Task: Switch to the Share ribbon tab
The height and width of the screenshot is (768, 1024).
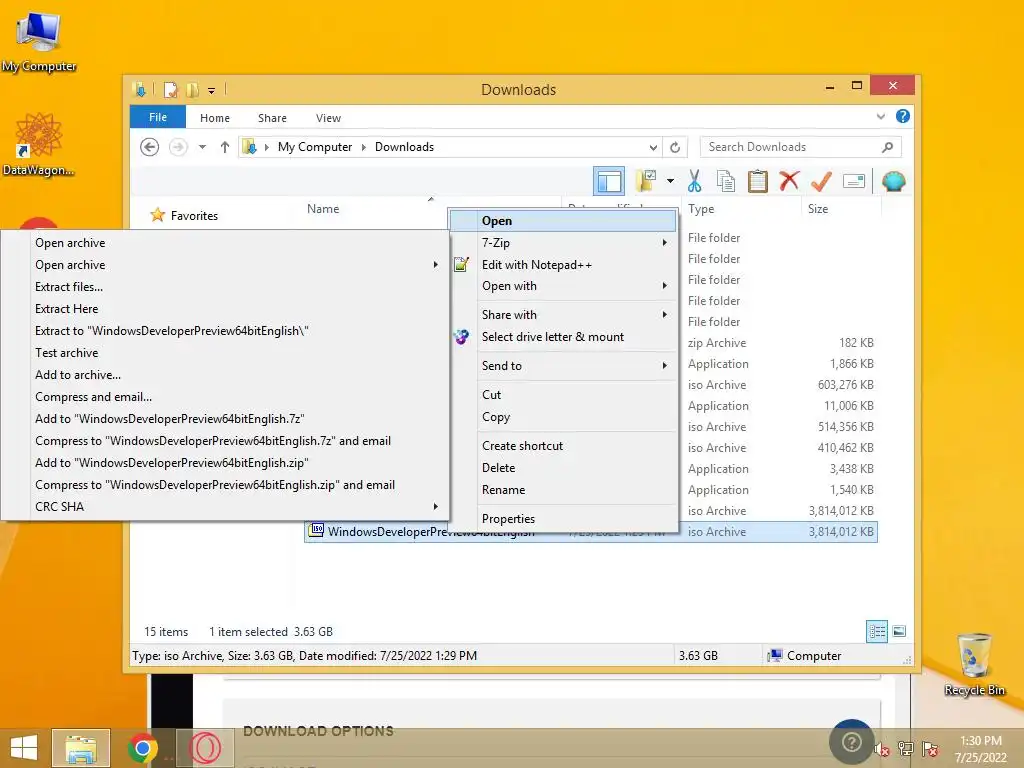Action: 272,118
